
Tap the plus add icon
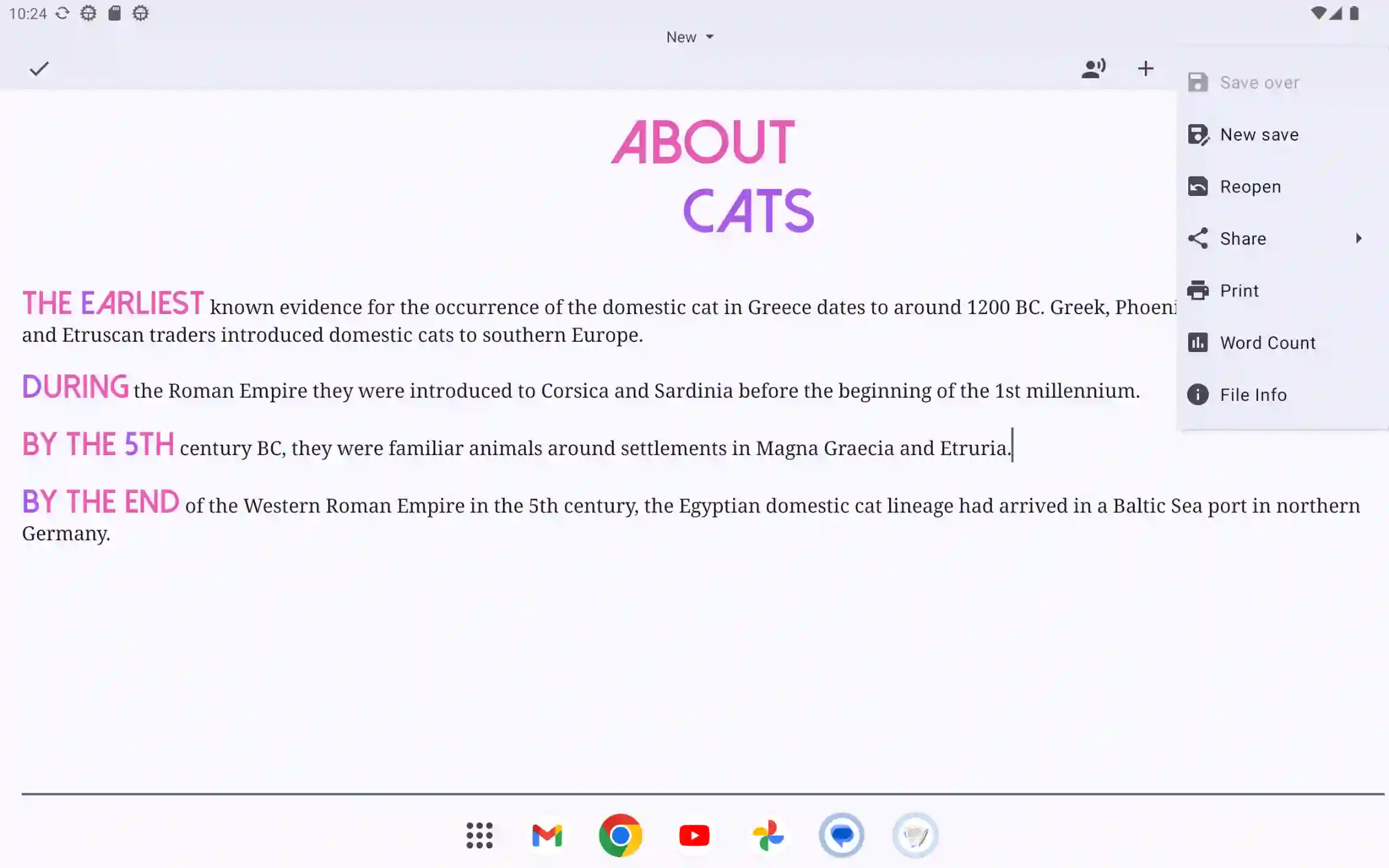coord(1145,68)
